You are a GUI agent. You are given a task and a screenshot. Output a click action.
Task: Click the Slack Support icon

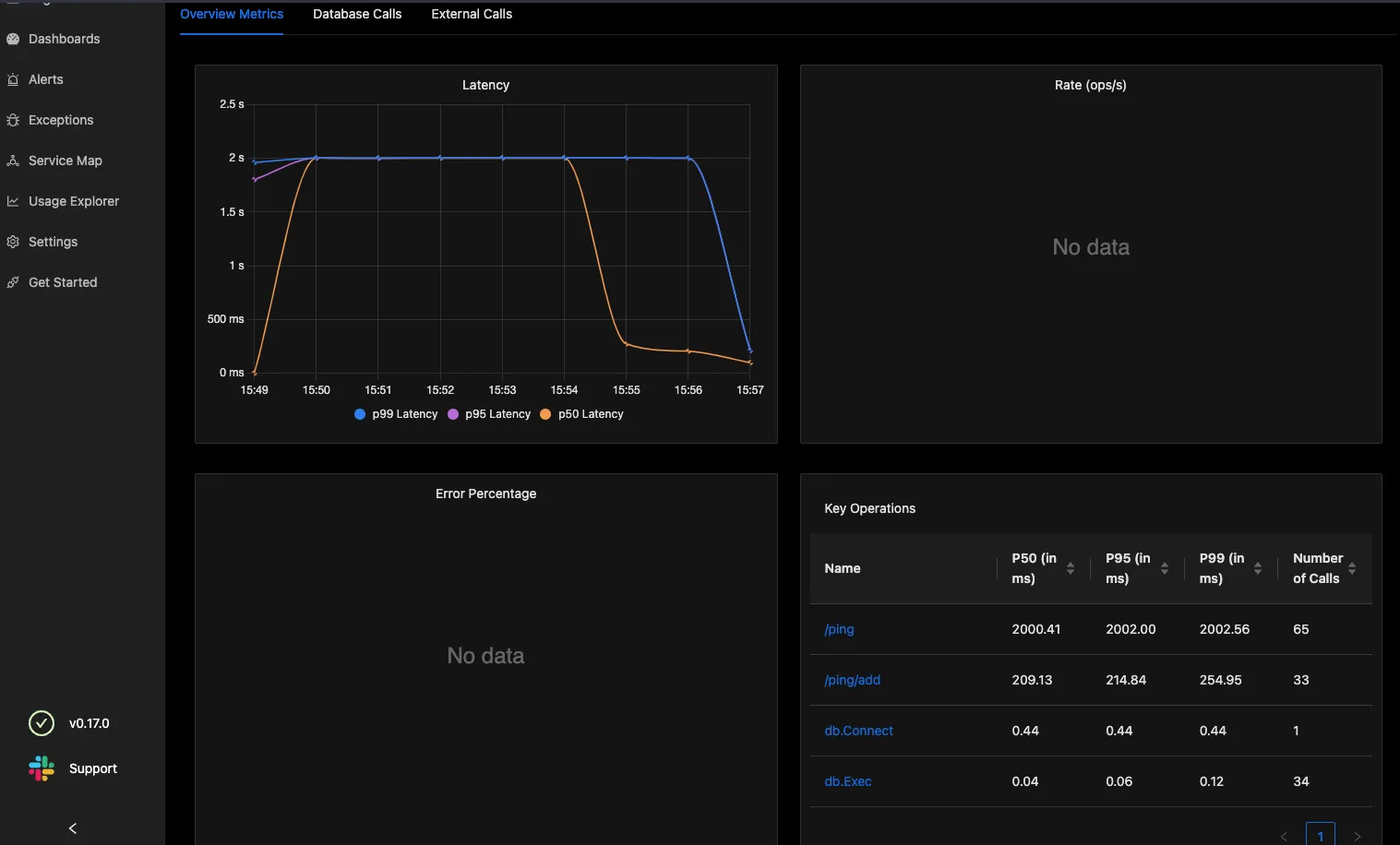pyautogui.click(x=42, y=768)
